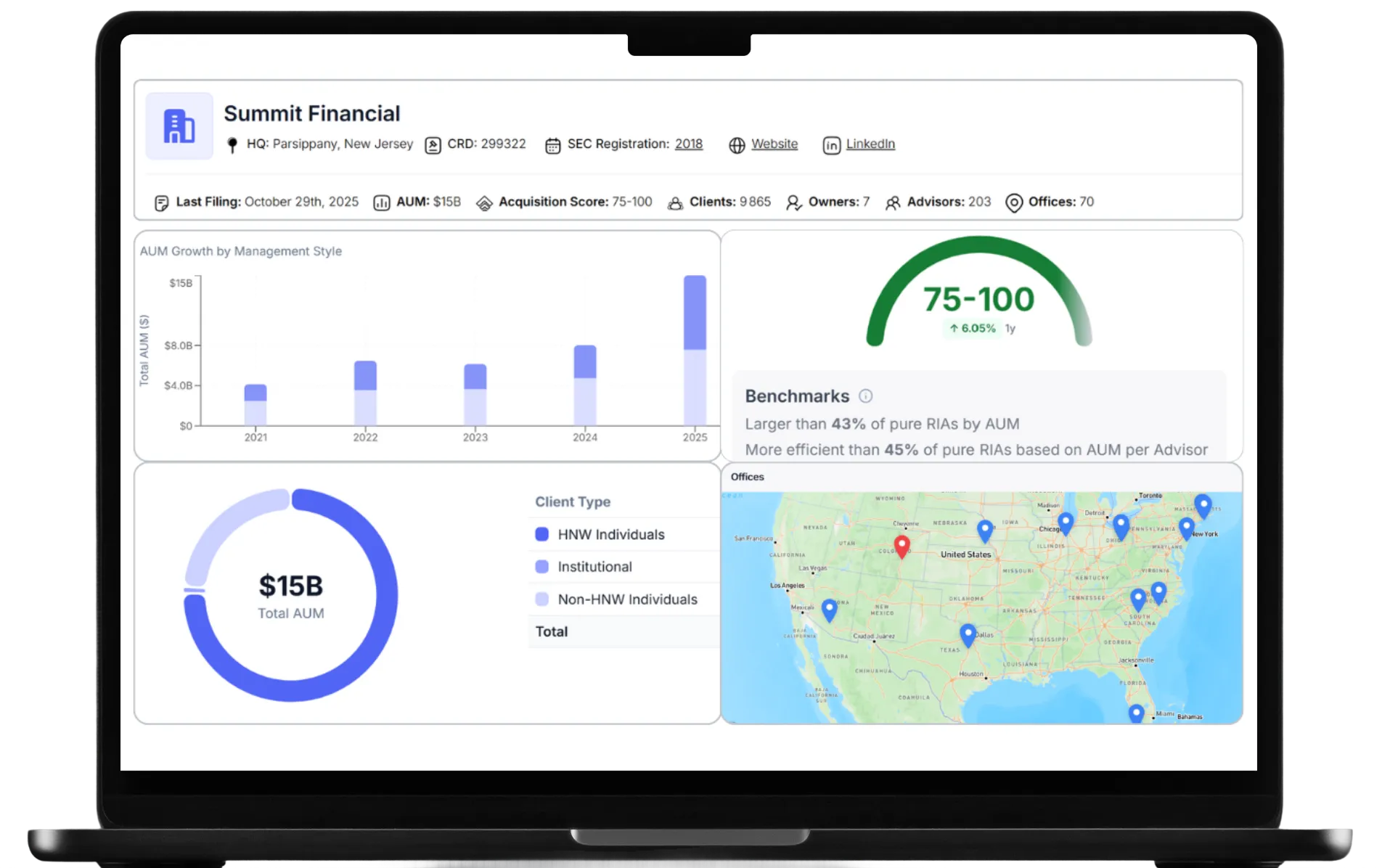Open the LinkedIn link

(x=870, y=144)
